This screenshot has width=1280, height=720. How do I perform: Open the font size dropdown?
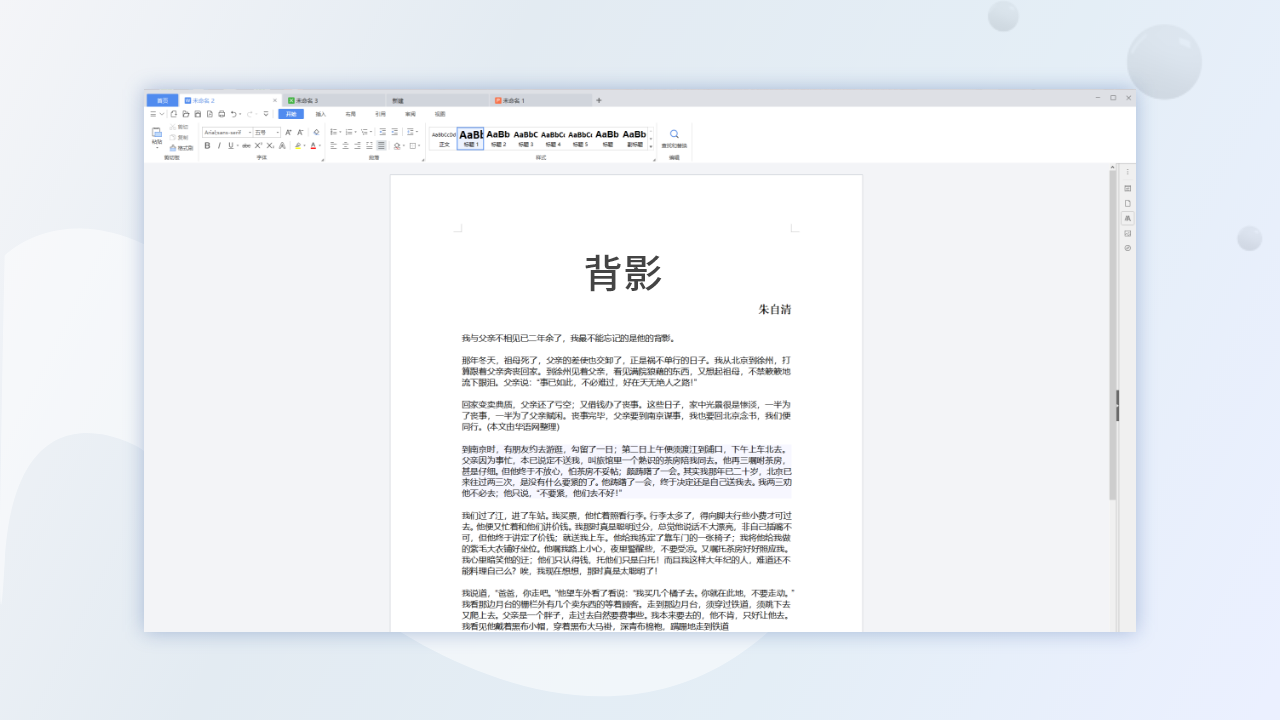point(277,132)
